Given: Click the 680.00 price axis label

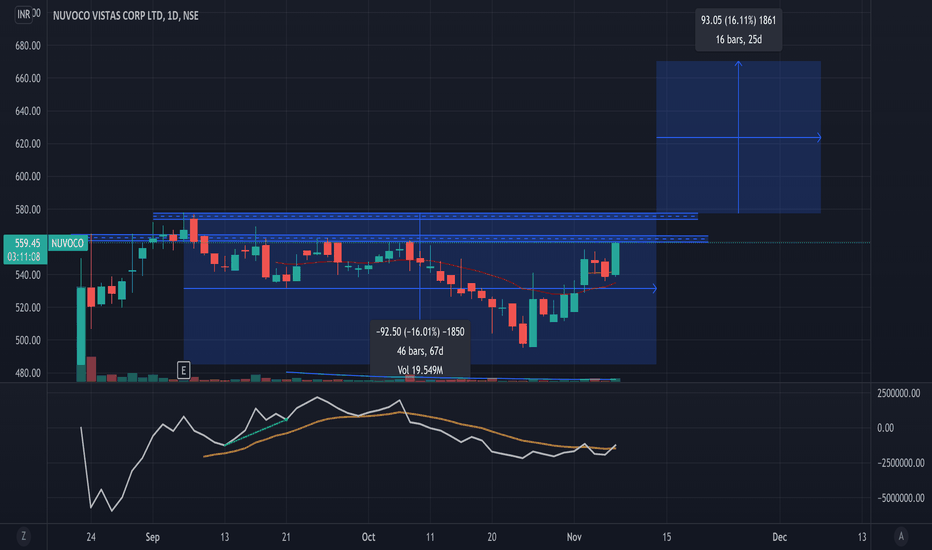Looking at the screenshot, I should point(28,46).
